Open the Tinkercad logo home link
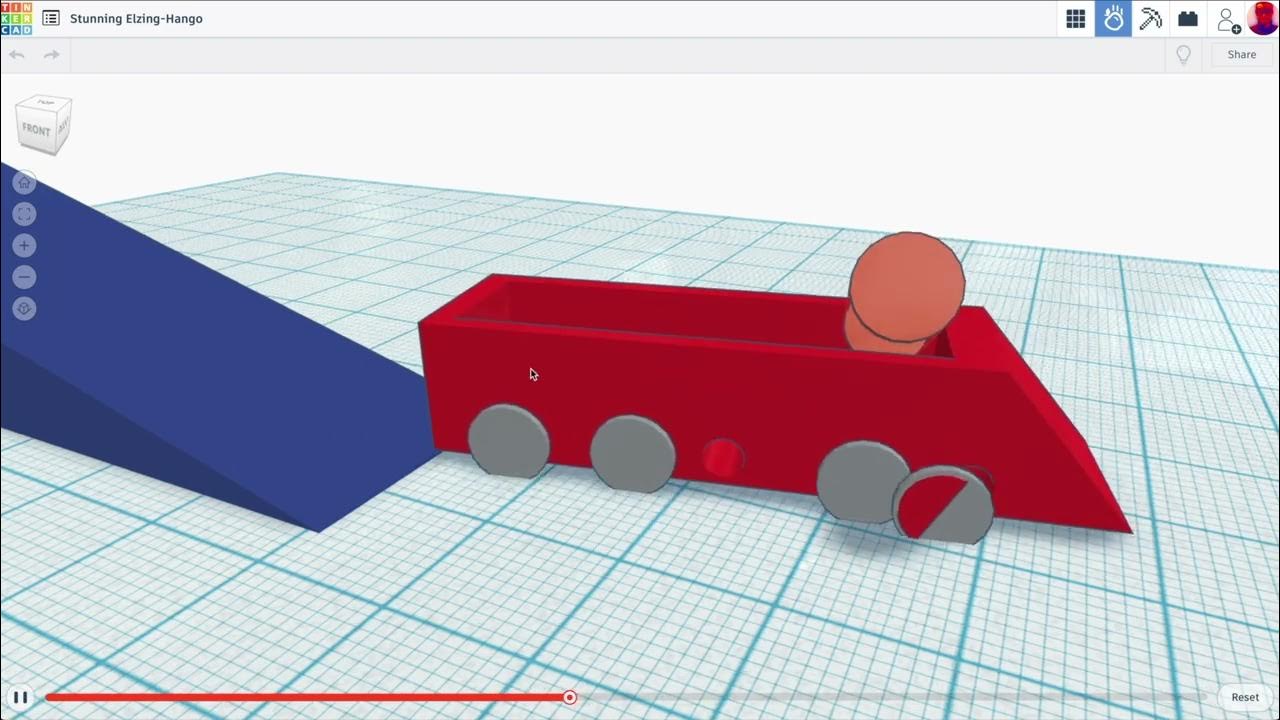The height and width of the screenshot is (720, 1280). click(16, 18)
